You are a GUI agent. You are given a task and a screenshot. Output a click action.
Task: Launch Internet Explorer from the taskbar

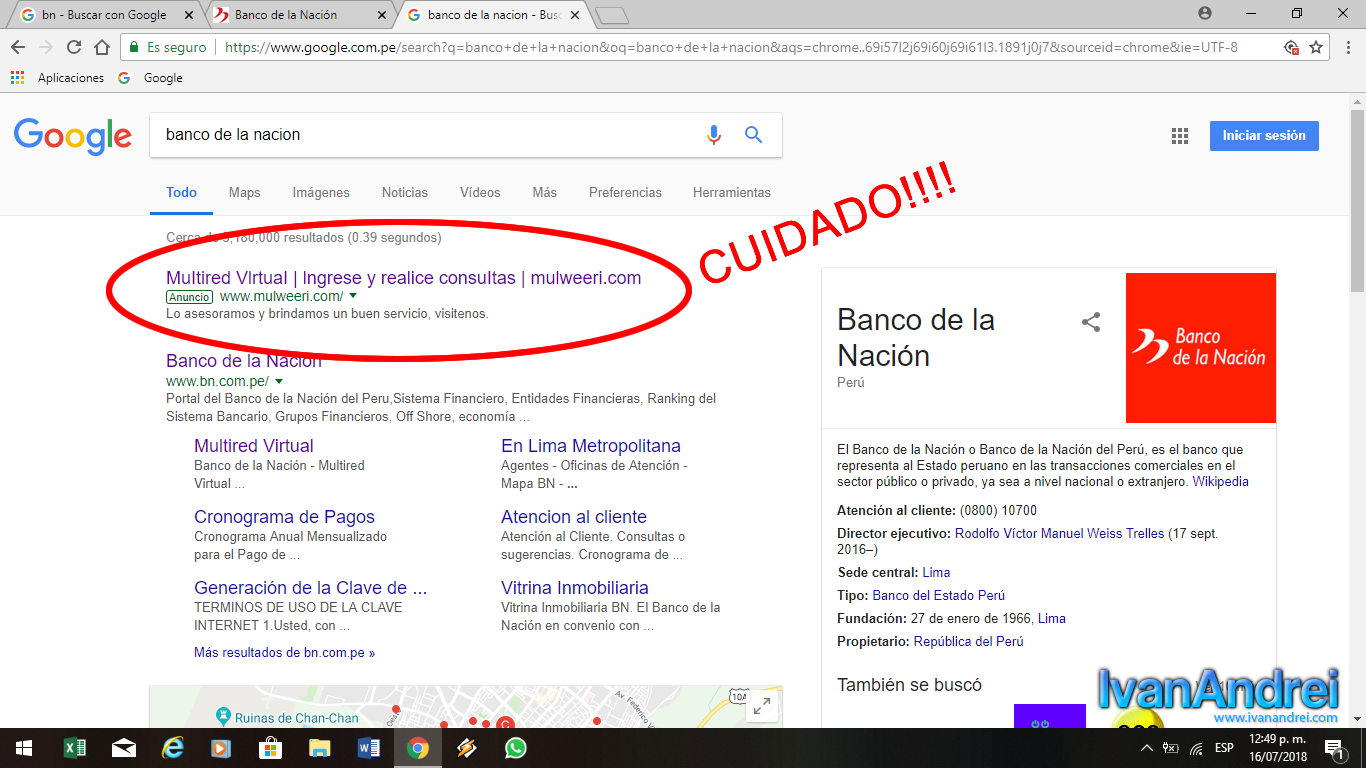173,748
